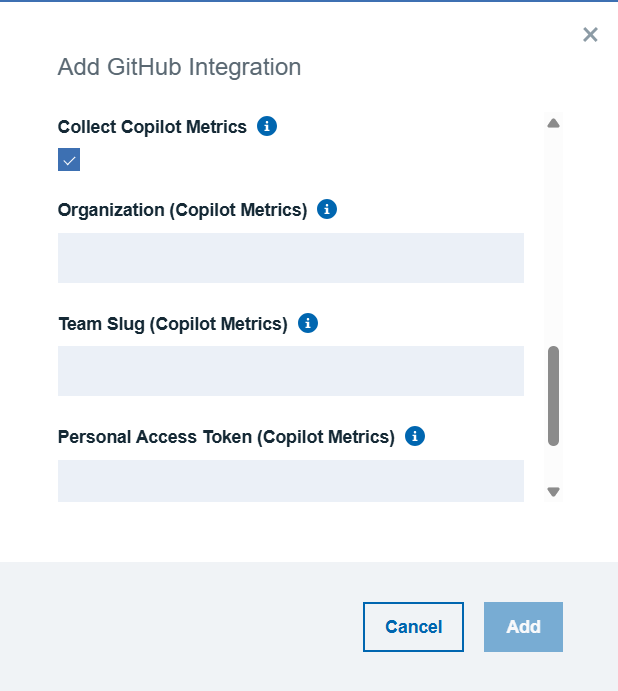Click the Personal Access Token label text
The height and width of the screenshot is (691, 618).
[226, 437]
